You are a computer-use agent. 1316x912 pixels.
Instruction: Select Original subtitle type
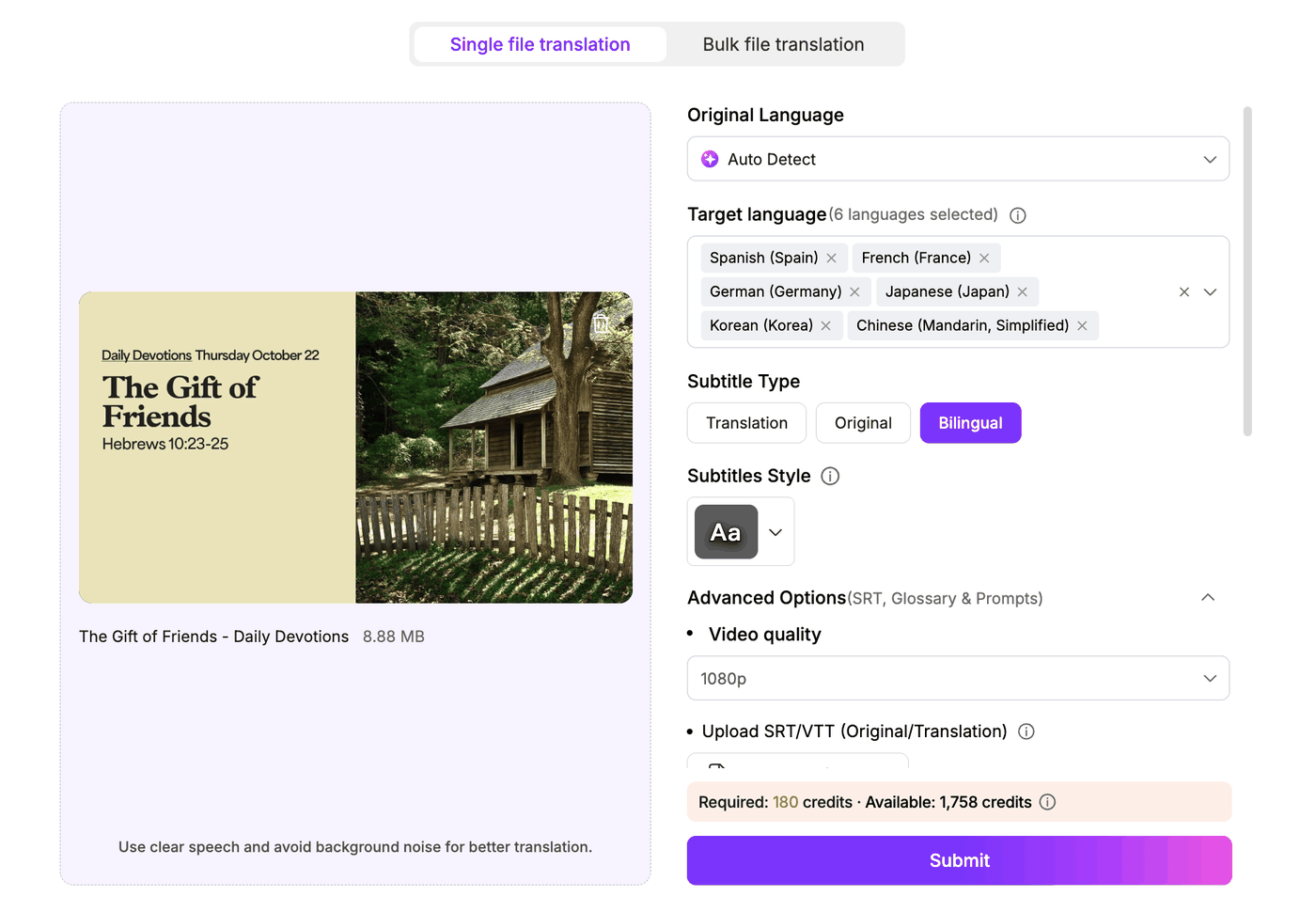(x=863, y=423)
